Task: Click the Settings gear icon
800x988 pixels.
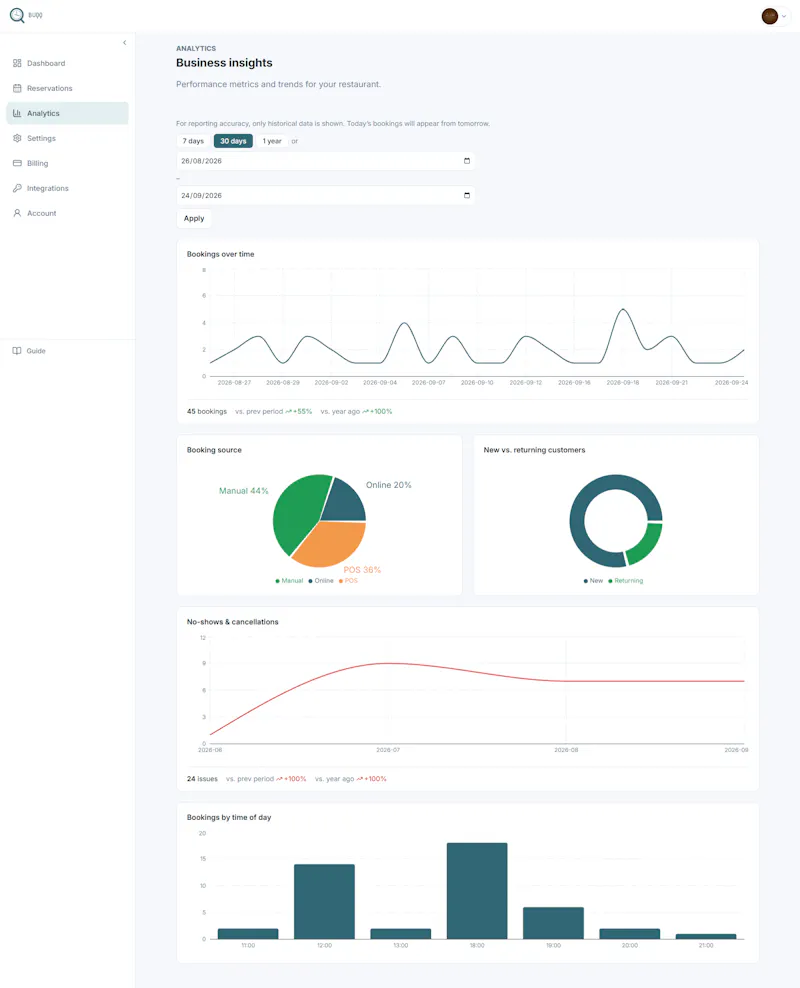Action: (x=17, y=138)
